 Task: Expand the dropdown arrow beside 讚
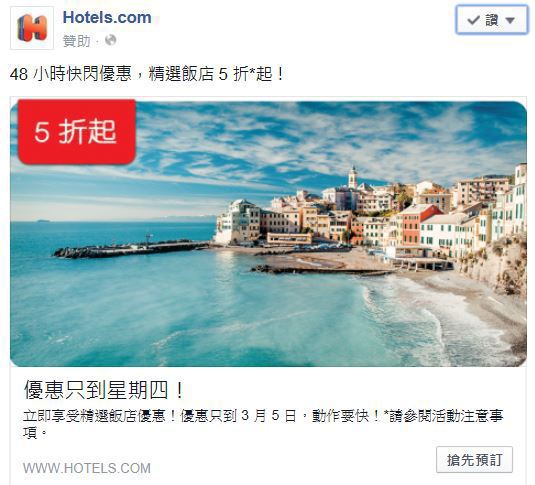coord(510,20)
